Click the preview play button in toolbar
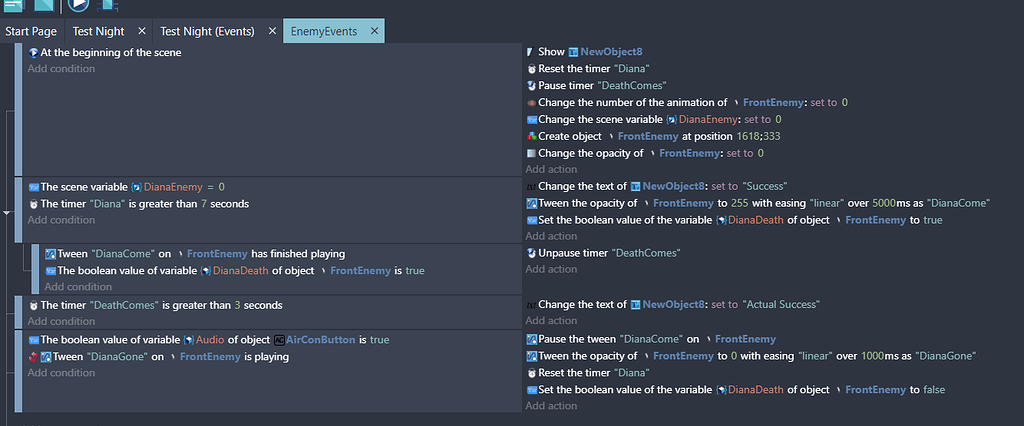The height and width of the screenshot is (426, 1024). (x=79, y=6)
